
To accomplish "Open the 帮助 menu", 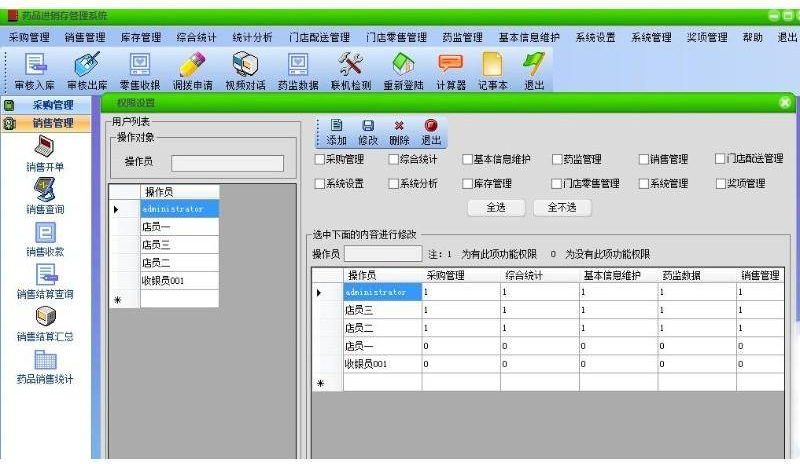I will [x=753, y=37].
